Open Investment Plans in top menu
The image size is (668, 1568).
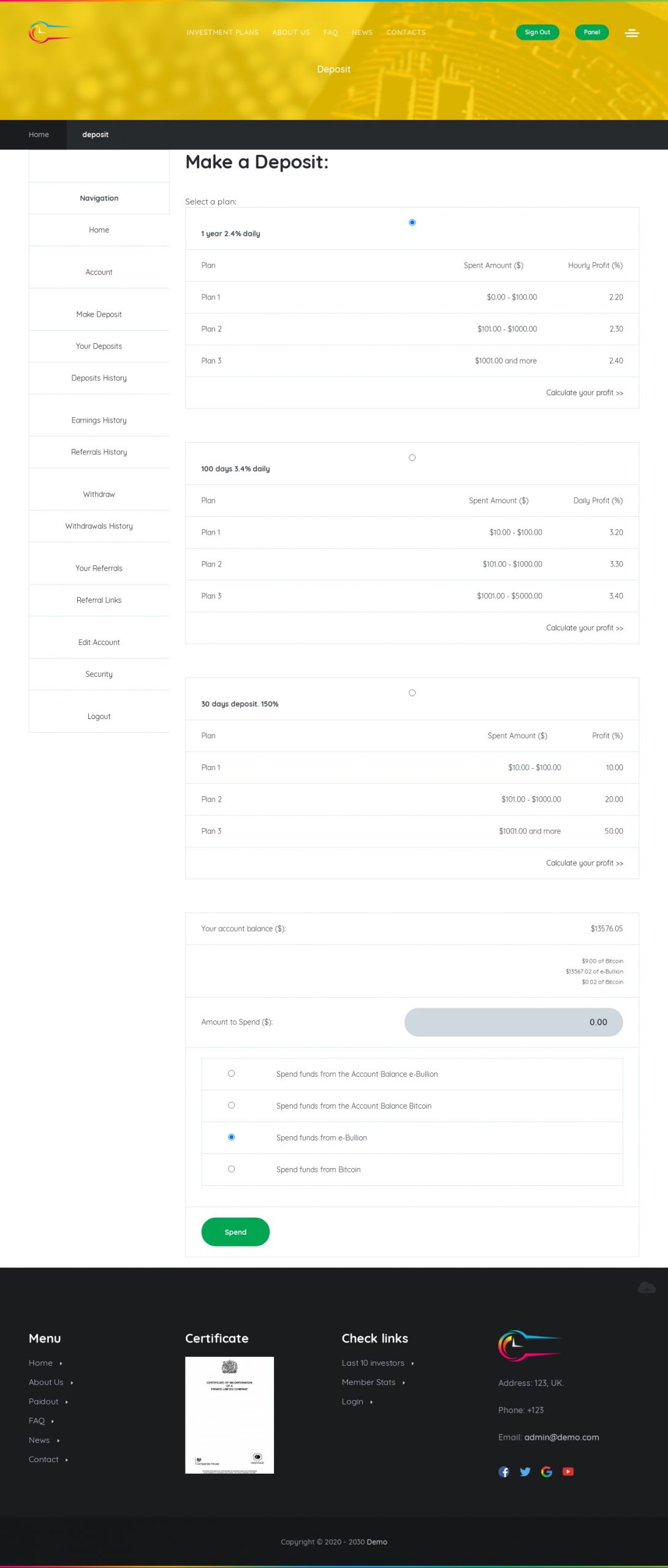pyautogui.click(x=222, y=32)
